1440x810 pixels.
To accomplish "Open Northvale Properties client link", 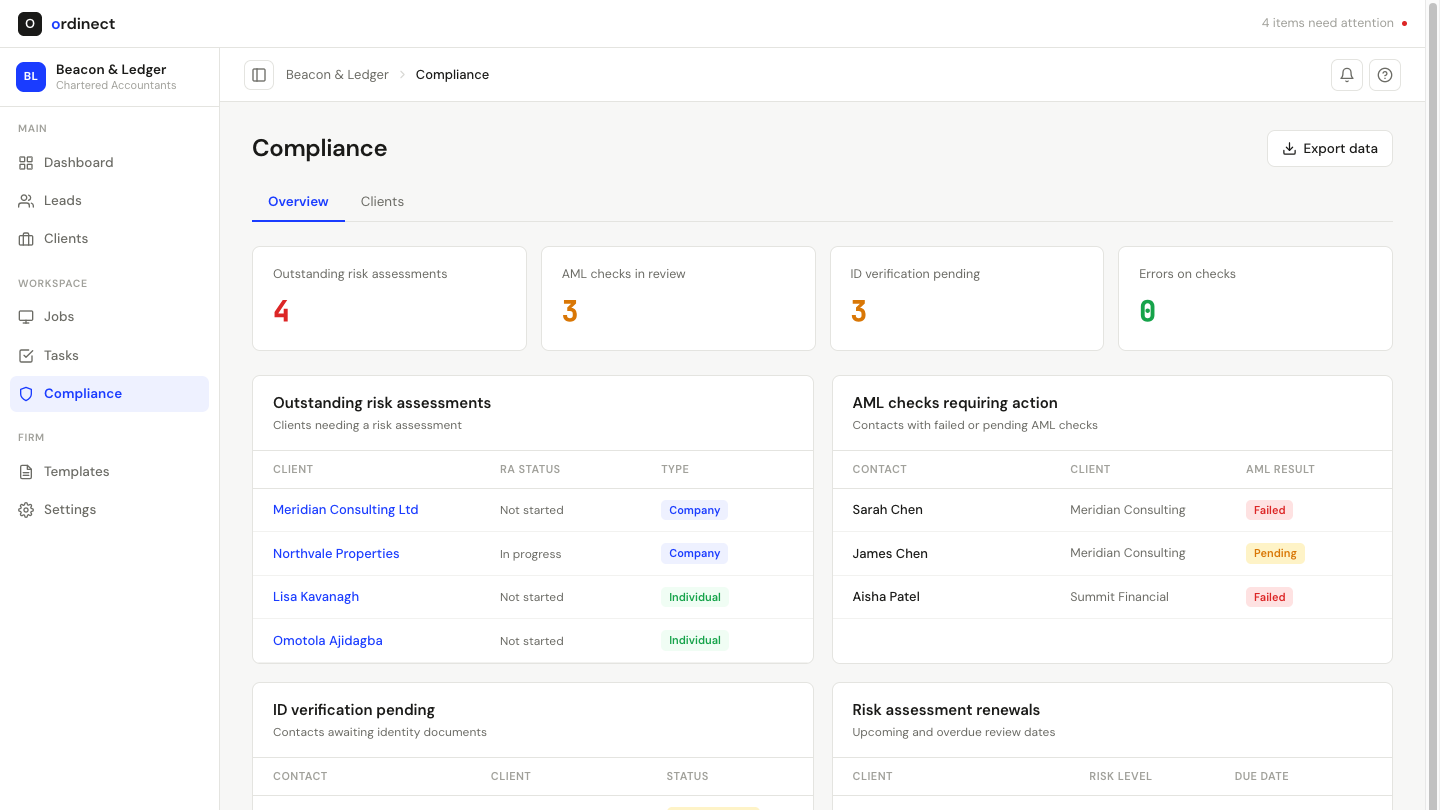I will 336,554.
